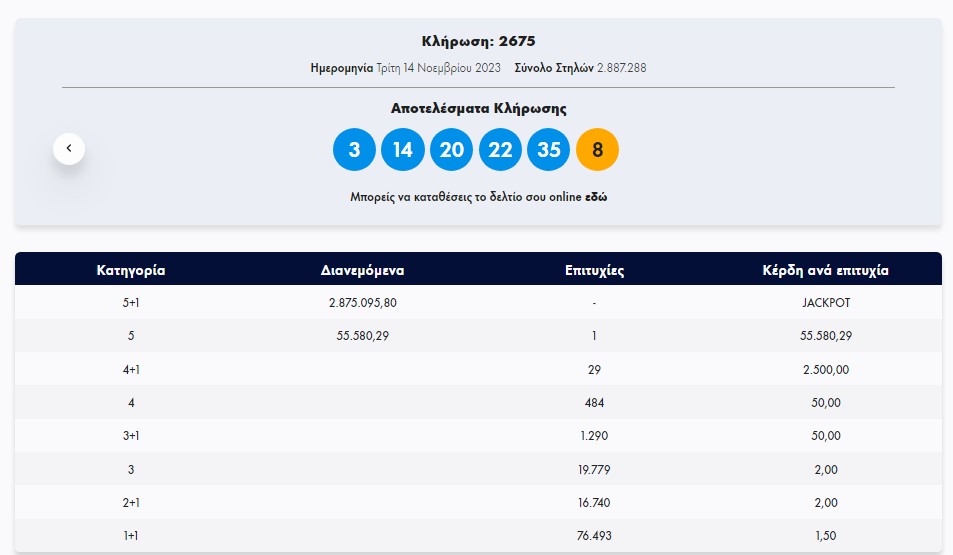The width and height of the screenshot is (953, 555).
Task: Click the draw date 'Τρίτη 14 Νοεμβρίου 2023'
Action: point(438,68)
